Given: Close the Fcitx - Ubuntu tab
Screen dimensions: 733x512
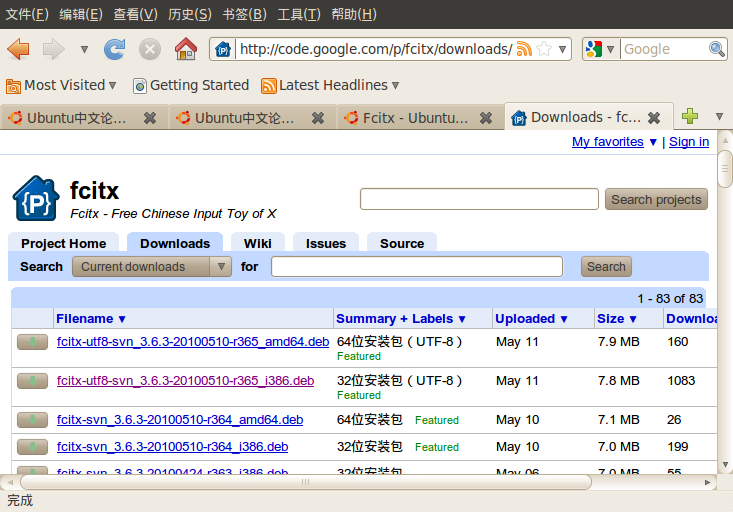Looking at the screenshot, I should (x=486, y=118).
